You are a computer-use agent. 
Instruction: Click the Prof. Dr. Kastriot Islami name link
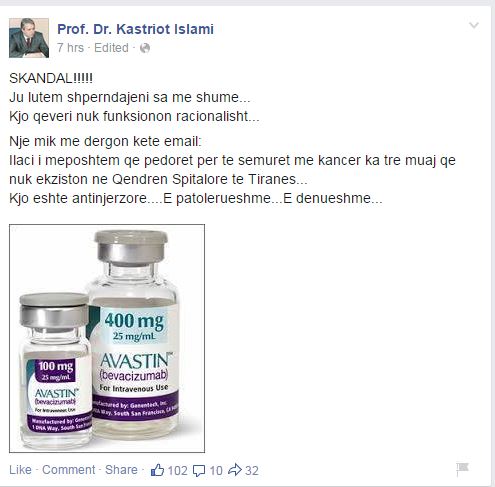[135, 29]
